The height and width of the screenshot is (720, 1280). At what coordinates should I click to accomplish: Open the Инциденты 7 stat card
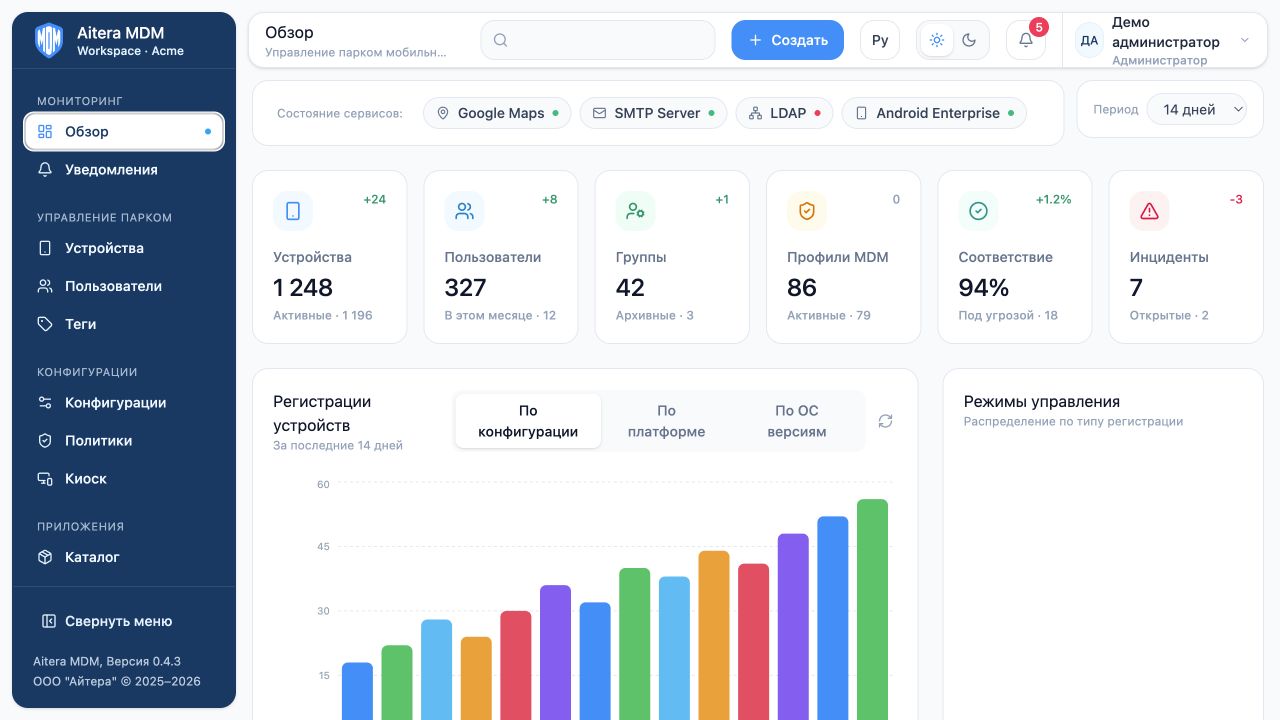[x=1186, y=257]
